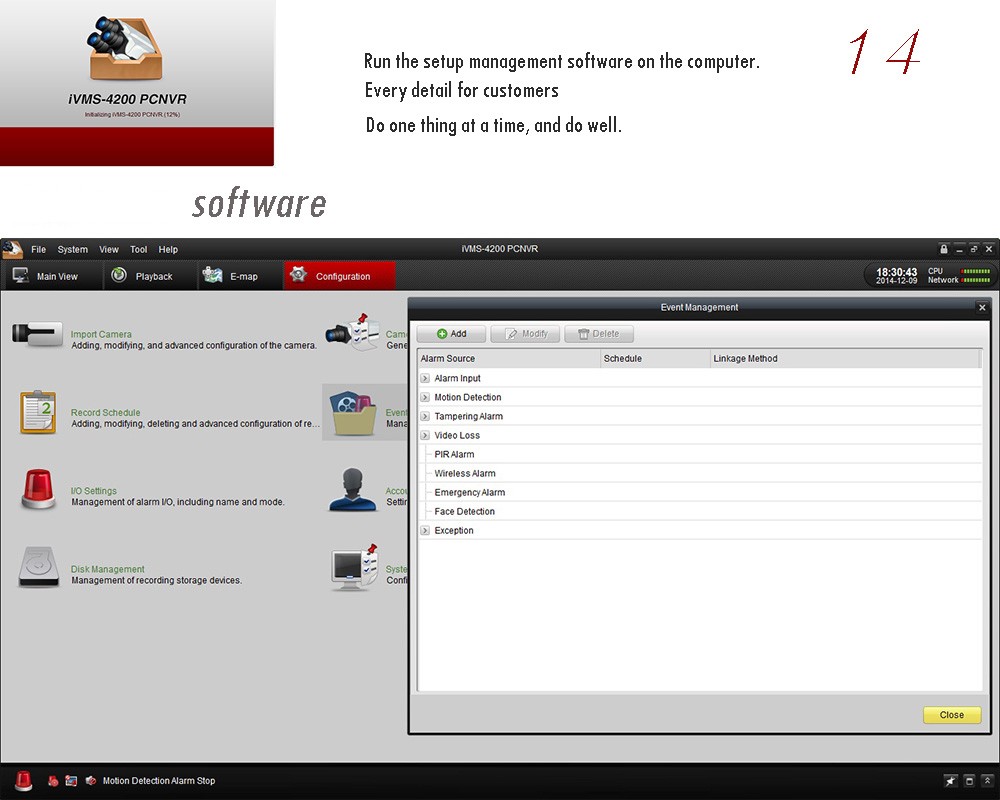This screenshot has width=1000, height=800.
Task: Open Import Camera via its camera icon
Action: pyautogui.click(x=37, y=334)
